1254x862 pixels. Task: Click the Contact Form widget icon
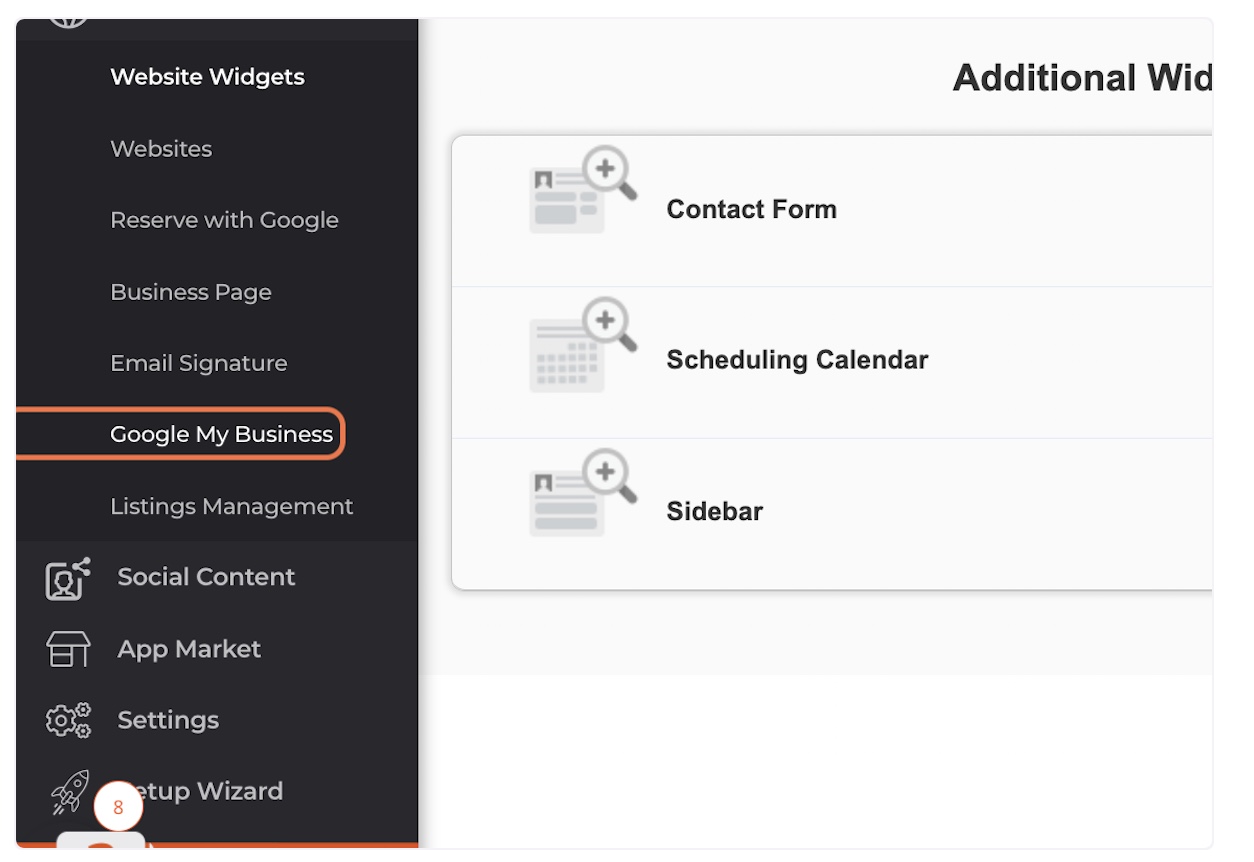583,190
